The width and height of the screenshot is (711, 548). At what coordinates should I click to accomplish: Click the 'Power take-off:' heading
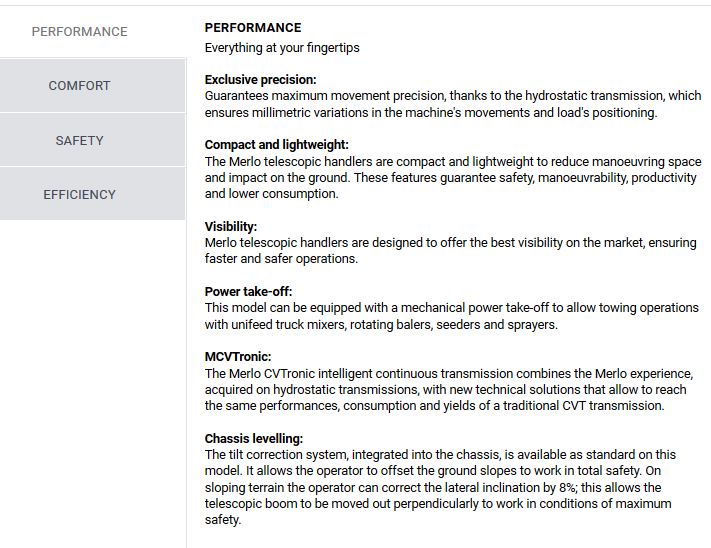tap(249, 292)
